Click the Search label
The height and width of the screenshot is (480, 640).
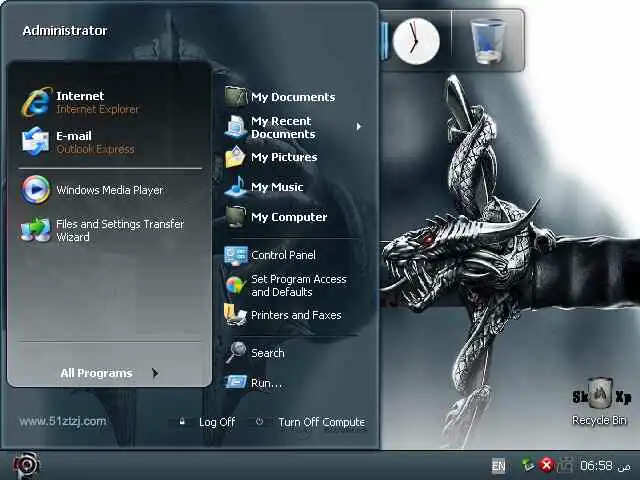tap(268, 353)
